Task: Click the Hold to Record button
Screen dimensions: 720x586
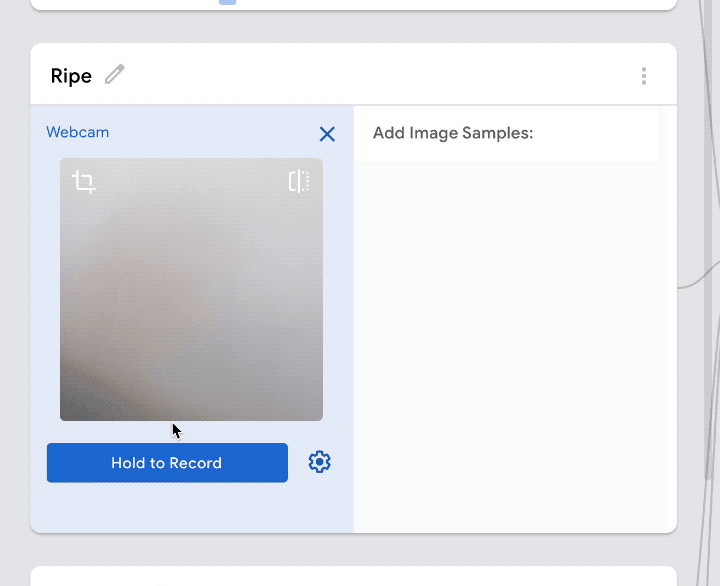Action: pos(167,462)
